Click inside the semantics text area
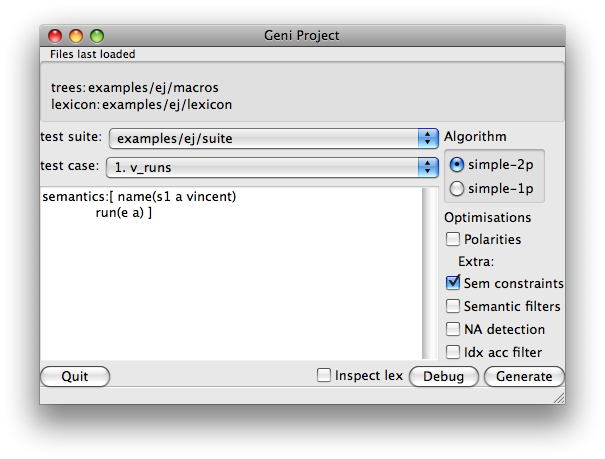The width and height of the screenshot is (605, 459). click(231, 273)
